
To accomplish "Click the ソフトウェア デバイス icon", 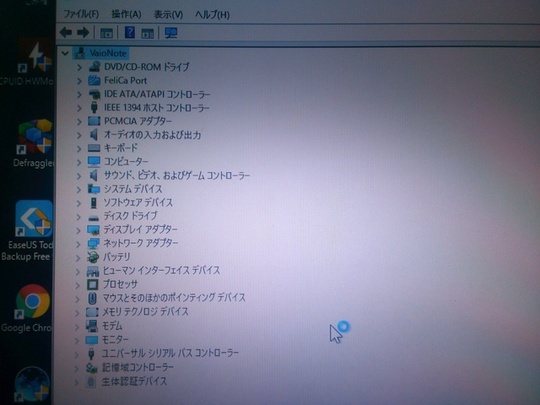I will click(93, 202).
